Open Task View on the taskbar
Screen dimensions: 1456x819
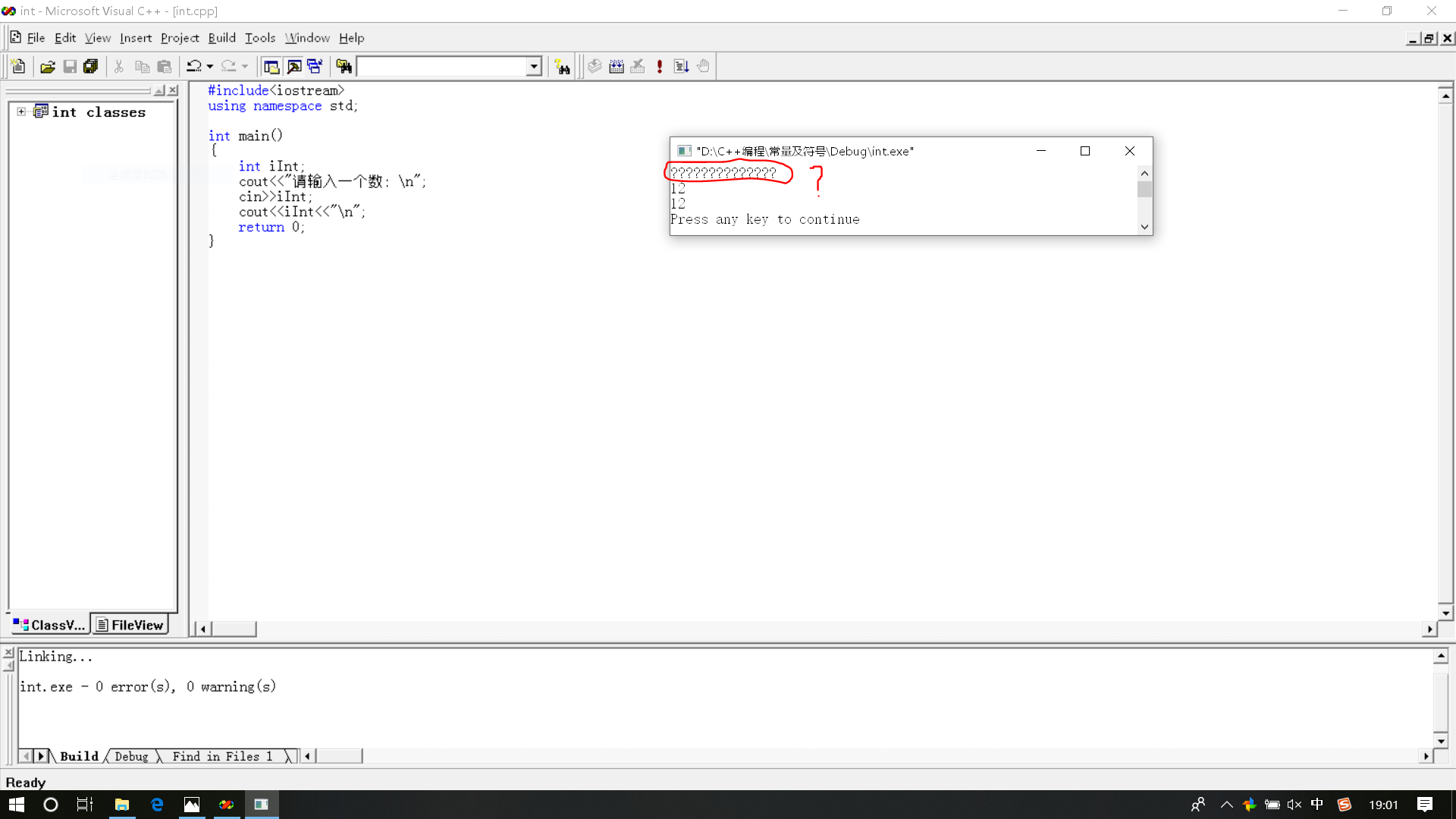click(85, 805)
